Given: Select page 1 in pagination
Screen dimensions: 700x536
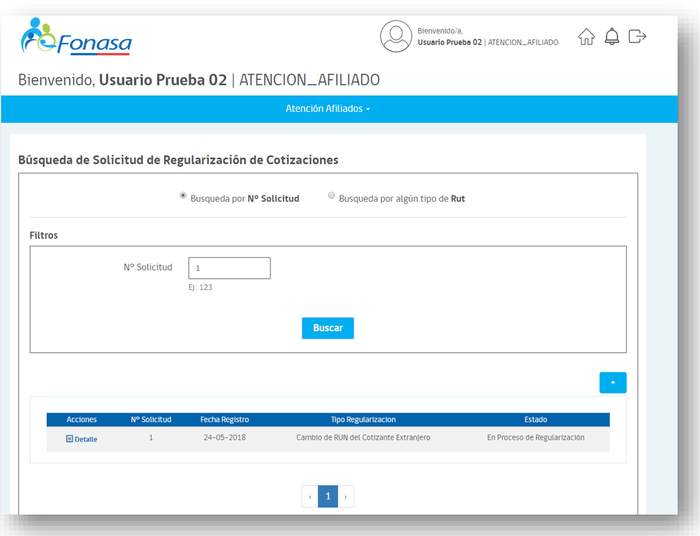Looking at the screenshot, I should coord(328,496).
